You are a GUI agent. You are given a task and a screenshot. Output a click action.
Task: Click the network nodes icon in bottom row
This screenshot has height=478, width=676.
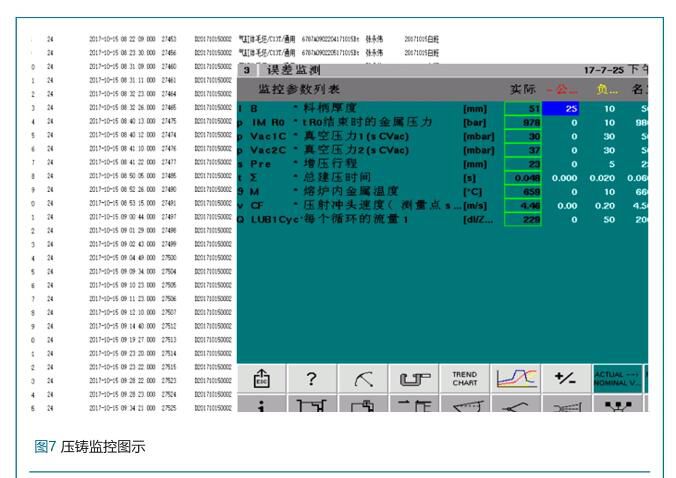(x=617, y=404)
